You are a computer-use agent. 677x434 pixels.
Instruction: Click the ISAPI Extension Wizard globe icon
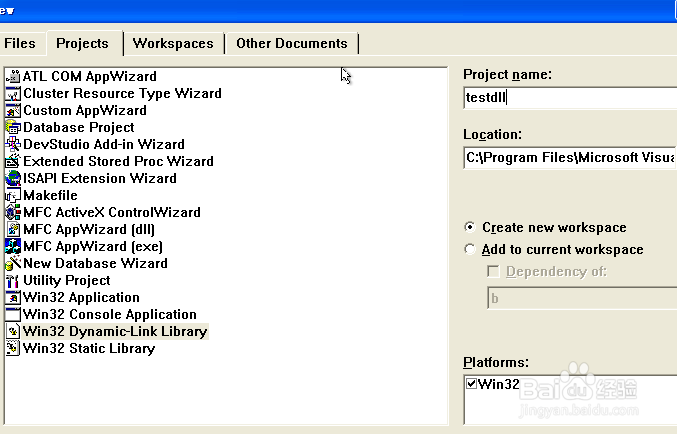pyautogui.click(x=13, y=178)
